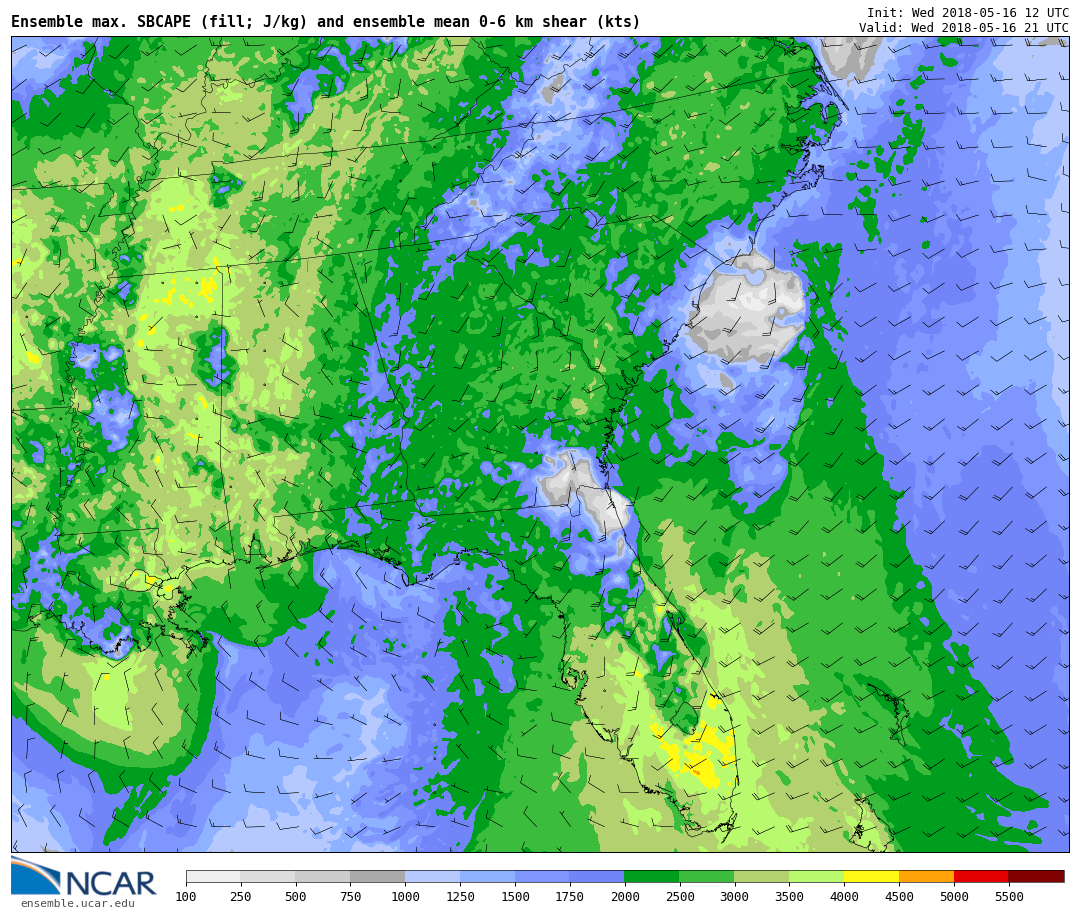
Task: Pick the orange 4500-5000 colorbar swatch
Action: (x=926, y=876)
